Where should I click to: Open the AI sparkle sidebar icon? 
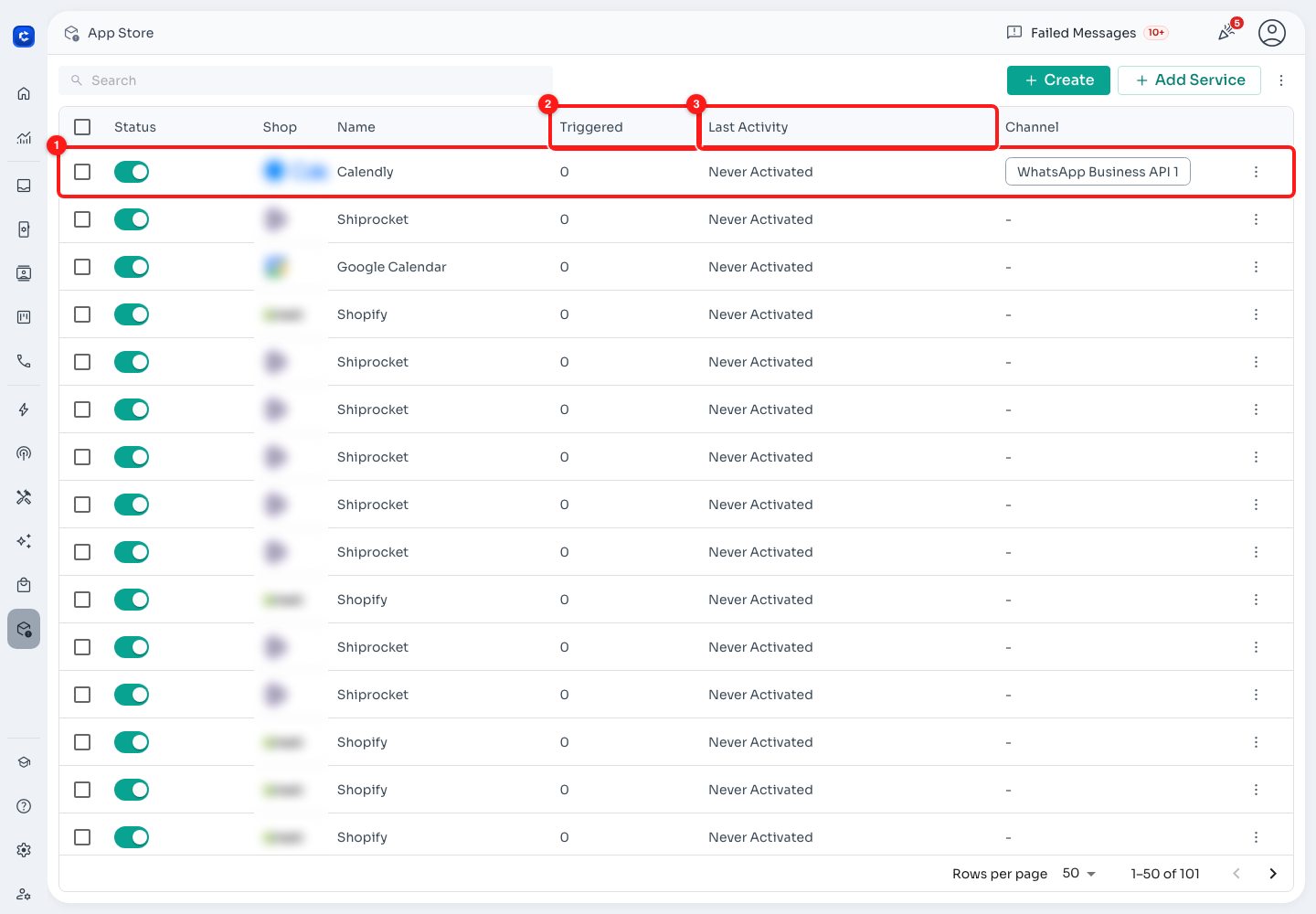tap(24, 541)
